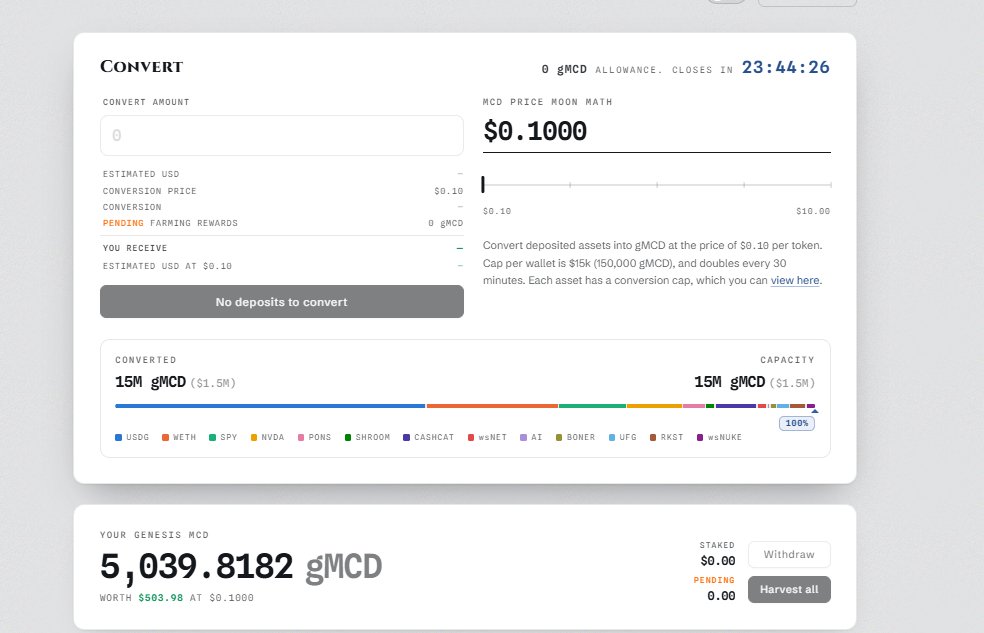Select the BONER olive legend marker
Screen dimensions: 984x633
click(559, 437)
